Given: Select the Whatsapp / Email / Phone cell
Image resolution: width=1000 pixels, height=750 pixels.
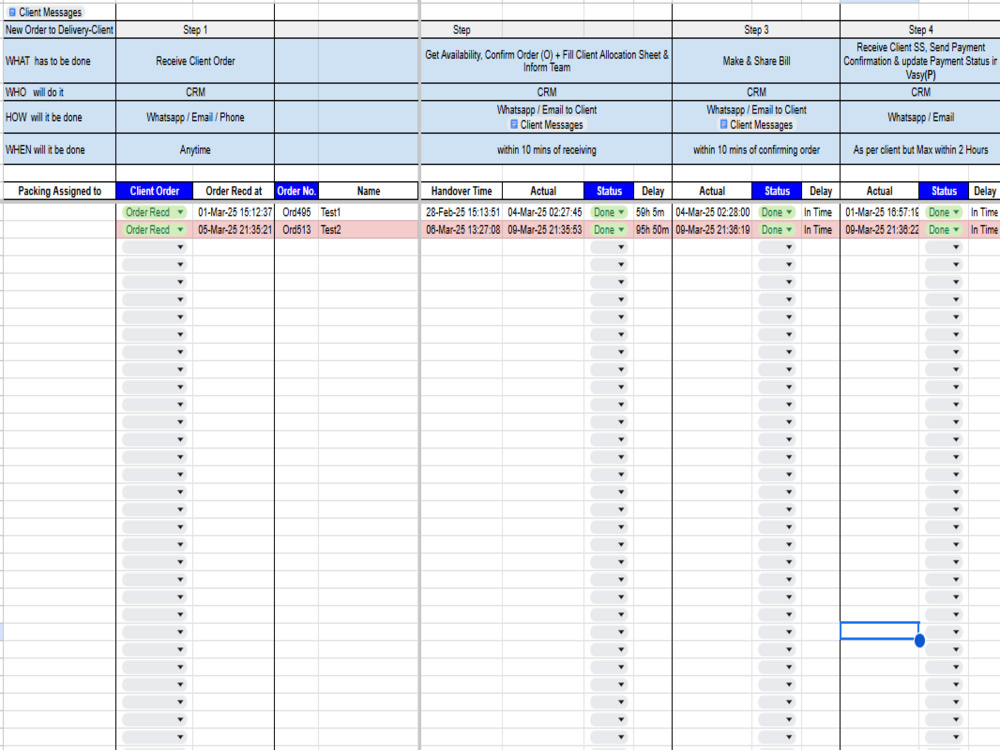Looking at the screenshot, I should pyautogui.click(x=195, y=117).
